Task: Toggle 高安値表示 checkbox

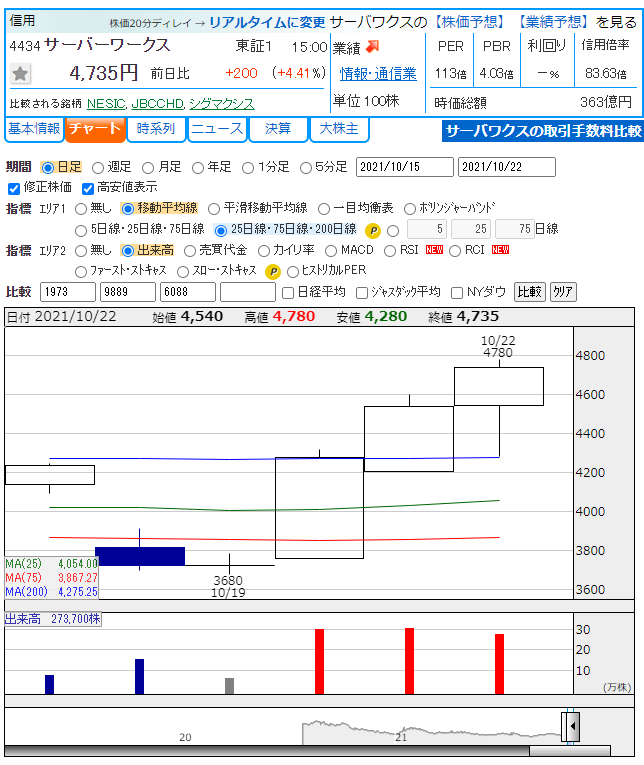Action: [88, 188]
